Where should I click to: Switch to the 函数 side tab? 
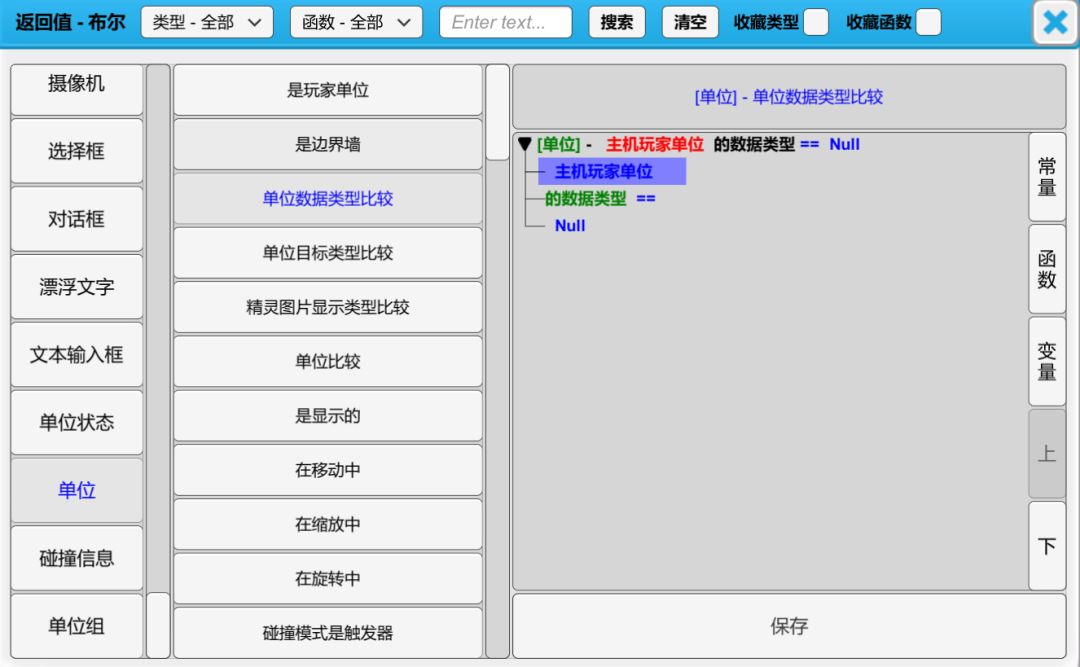point(1047,269)
